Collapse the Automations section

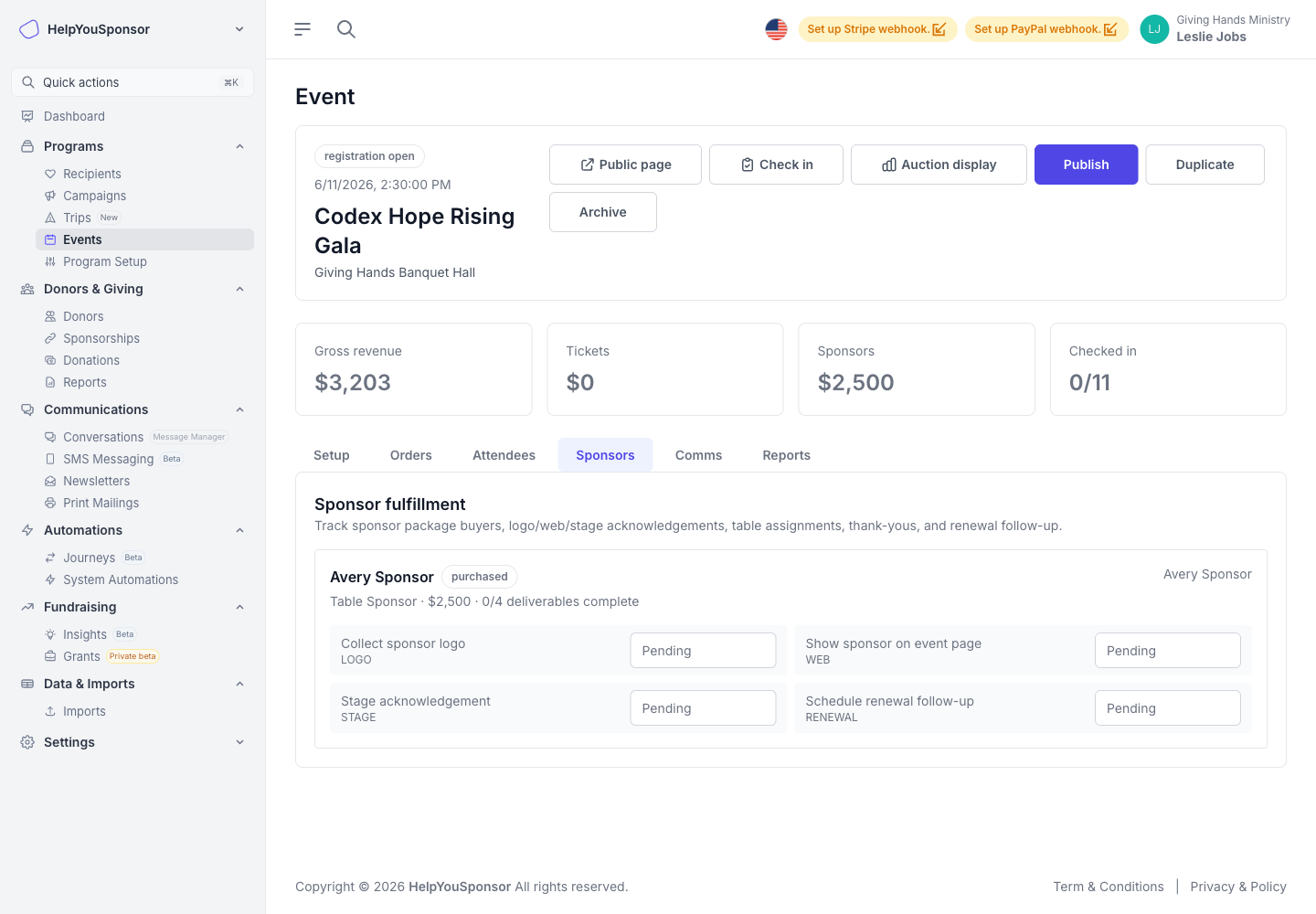coord(239,530)
